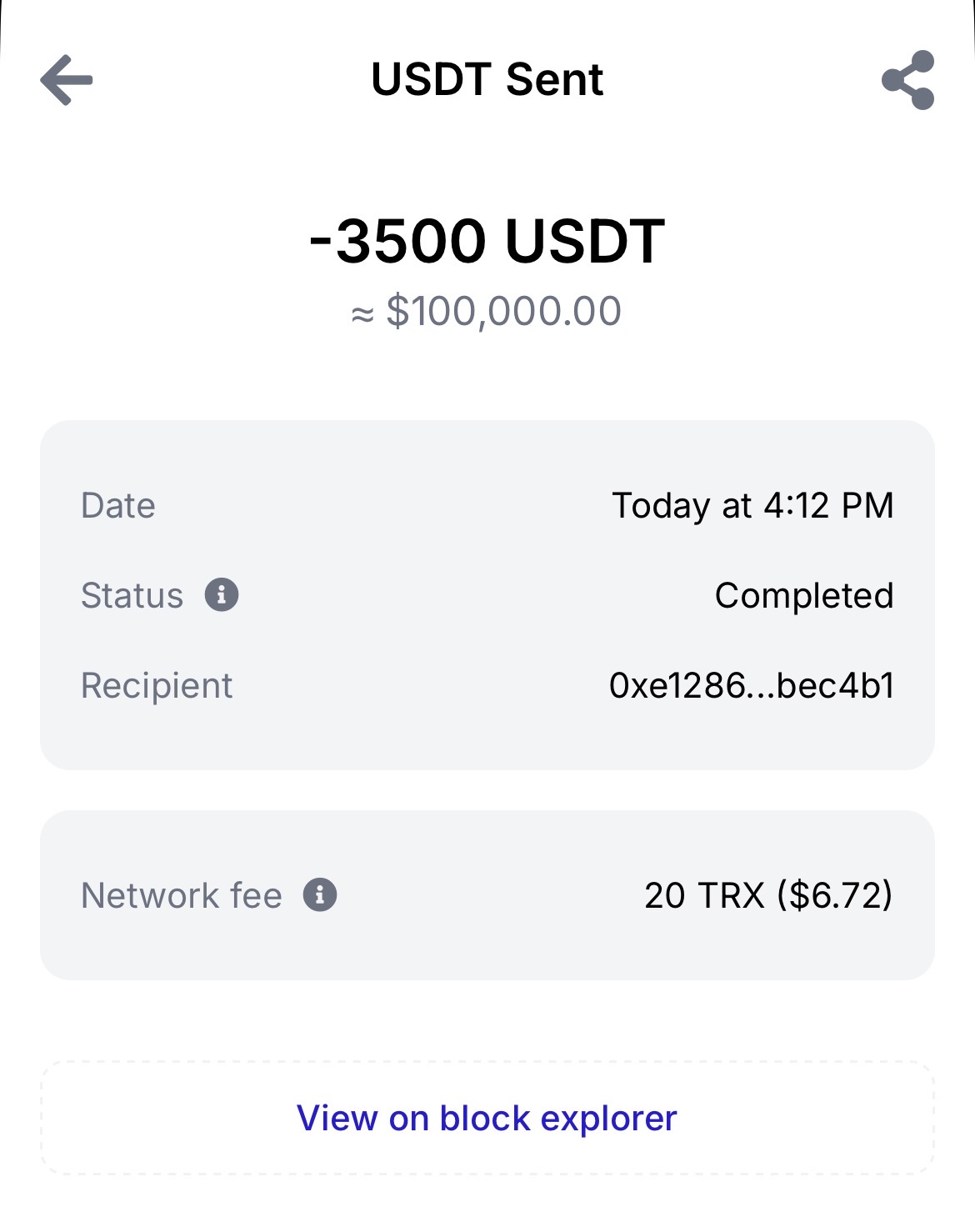Click 'USDT' in the large amount line

point(584,242)
